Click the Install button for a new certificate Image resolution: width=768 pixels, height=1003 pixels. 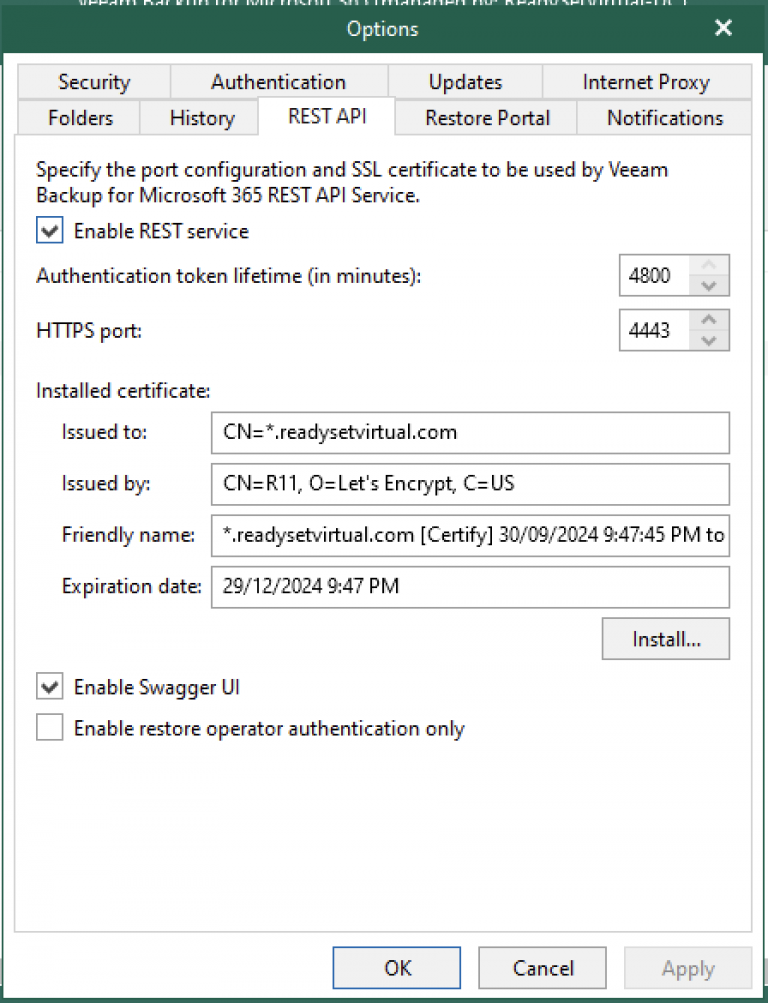point(665,639)
